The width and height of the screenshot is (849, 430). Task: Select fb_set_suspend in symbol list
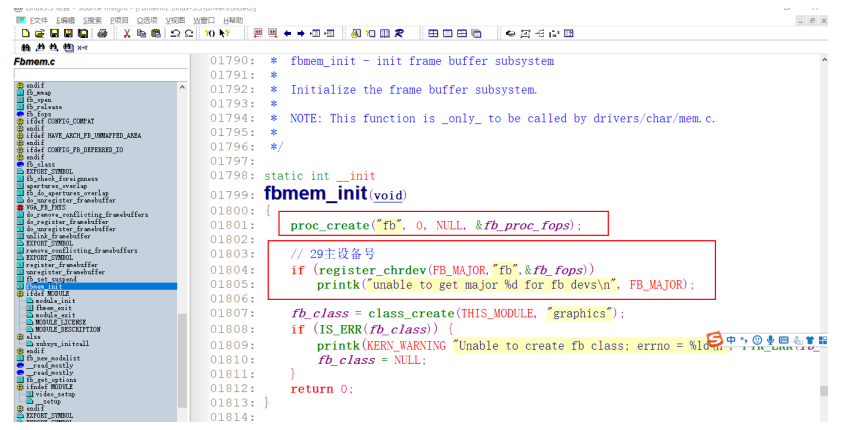(x=51, y=279)
